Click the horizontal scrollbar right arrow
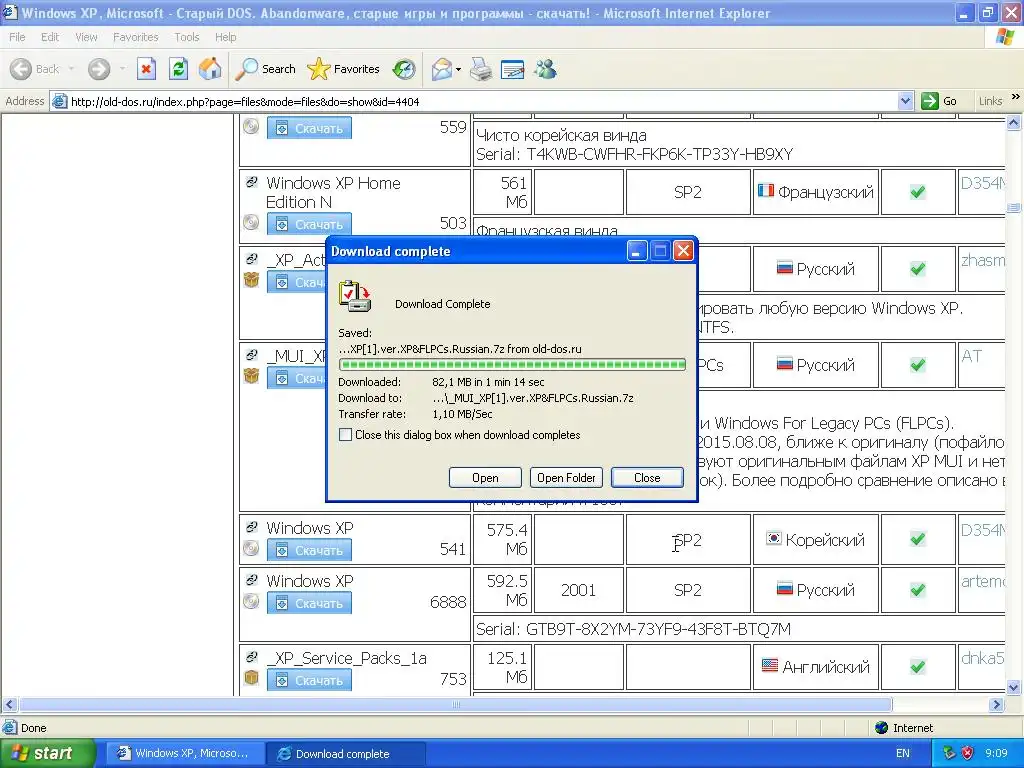Screen dimensions: 1024x768 click(x=997, y=705)
